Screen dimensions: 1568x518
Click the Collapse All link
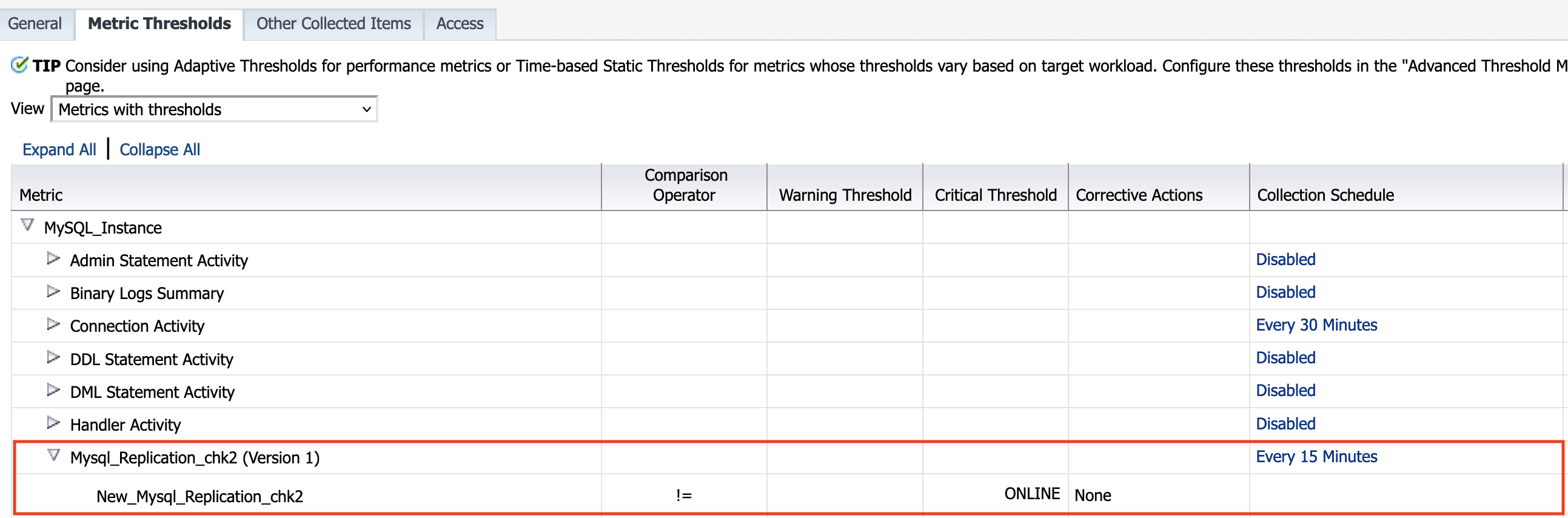(x=159, y=150)
